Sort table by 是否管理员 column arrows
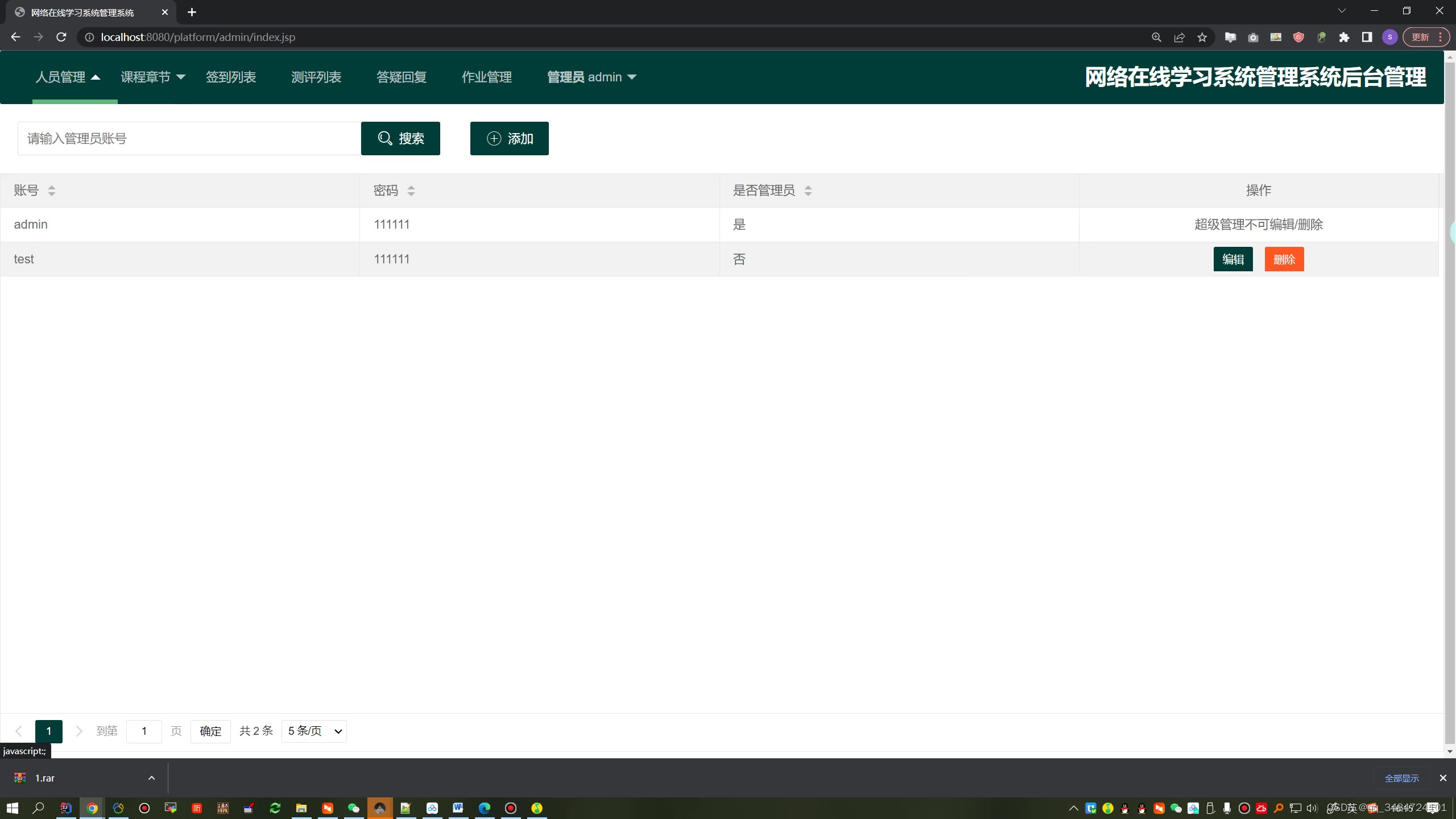 [808, 191]
